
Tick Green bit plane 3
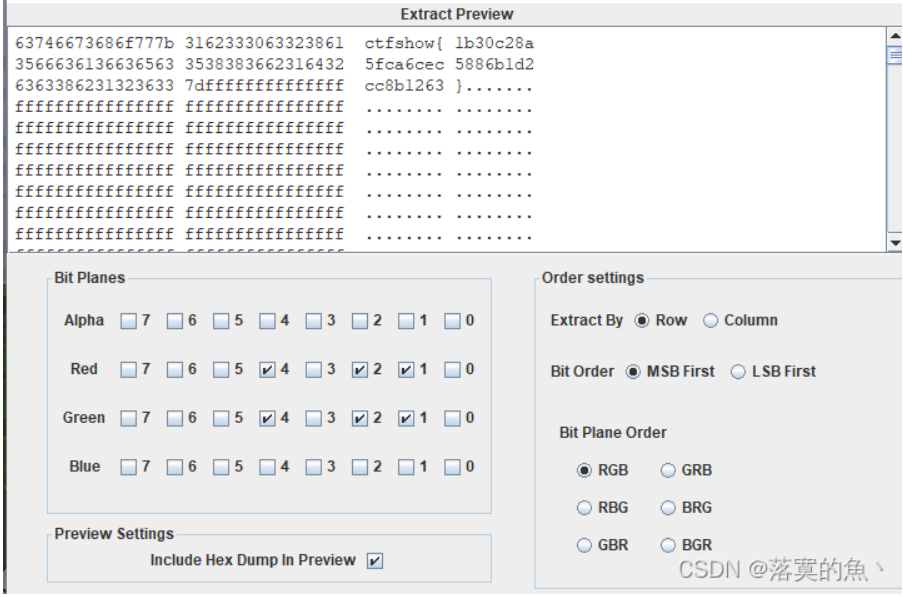[314, 418]
